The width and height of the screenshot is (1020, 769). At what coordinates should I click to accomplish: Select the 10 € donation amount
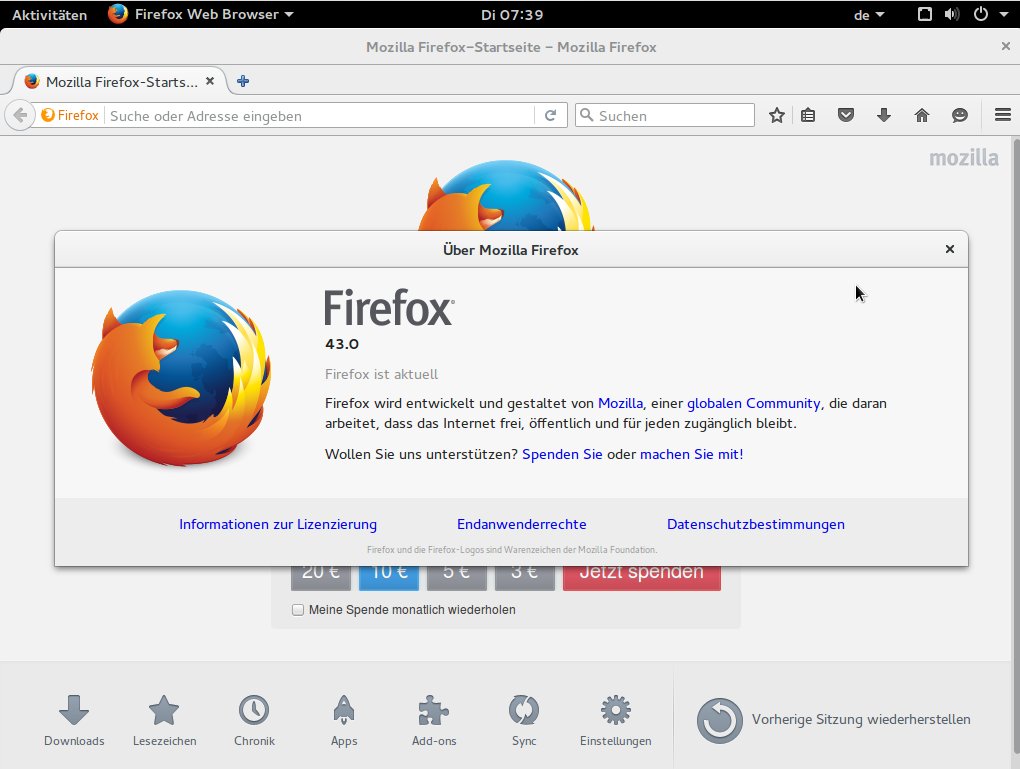coord(389,578)
